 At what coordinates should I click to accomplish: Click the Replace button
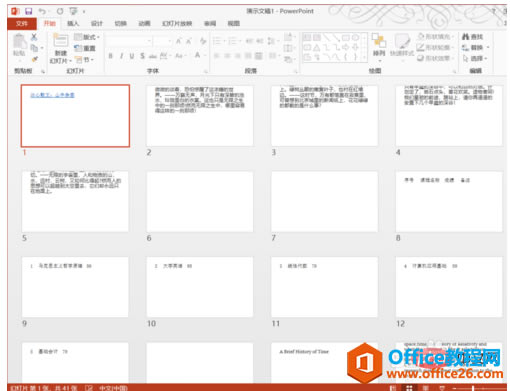(476, 48)
